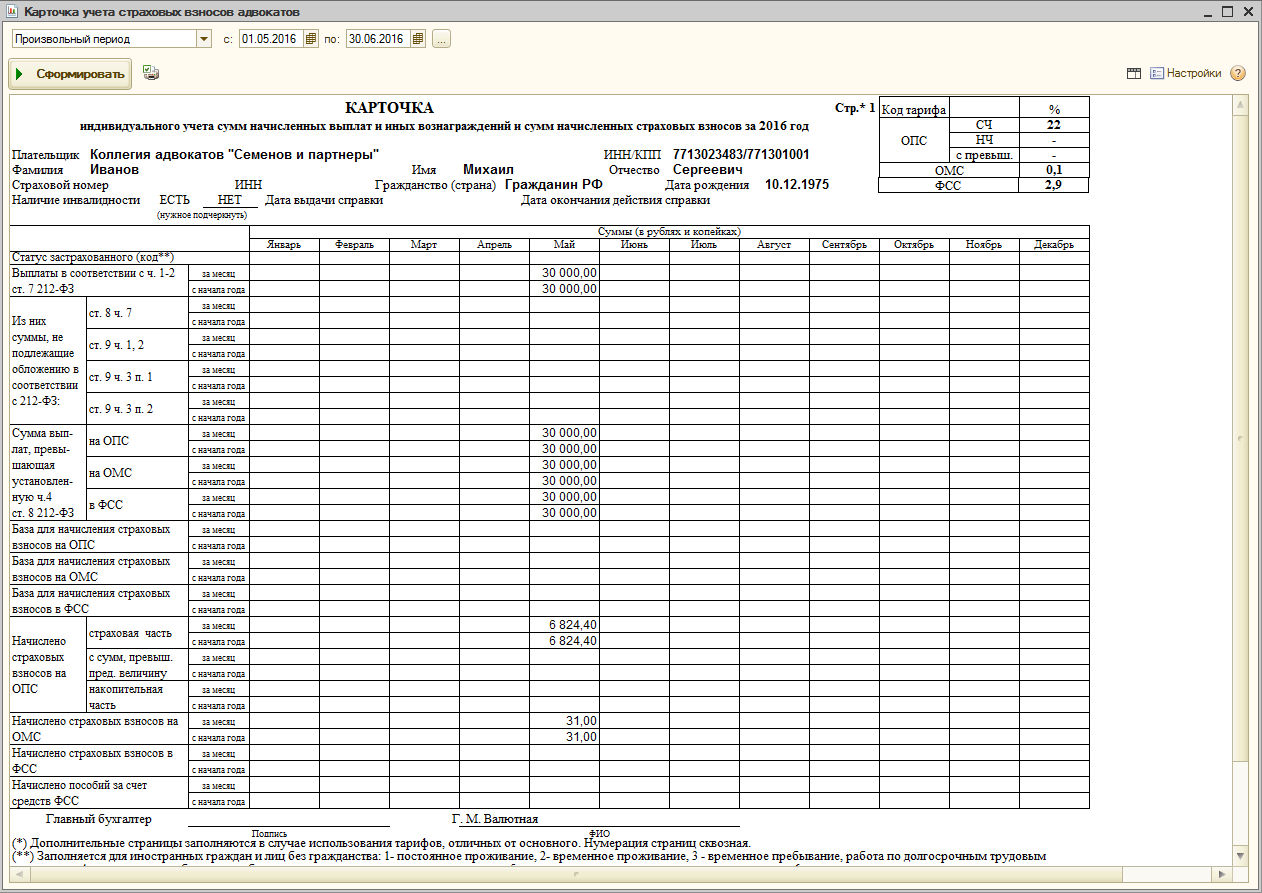Click the end date field 30.06.2016
Screen dimensions: 1262x893
[378, 39]
